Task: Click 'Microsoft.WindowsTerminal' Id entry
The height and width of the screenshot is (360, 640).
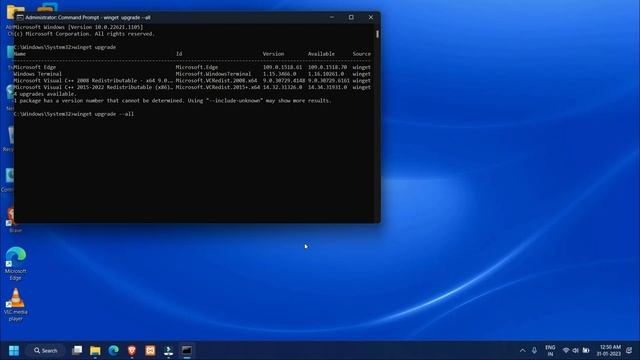Action: (x=213, y=74)
